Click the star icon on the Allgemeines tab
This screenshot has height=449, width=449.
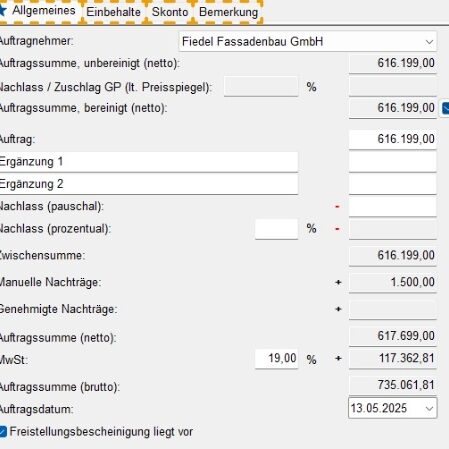tap(3, 10)
